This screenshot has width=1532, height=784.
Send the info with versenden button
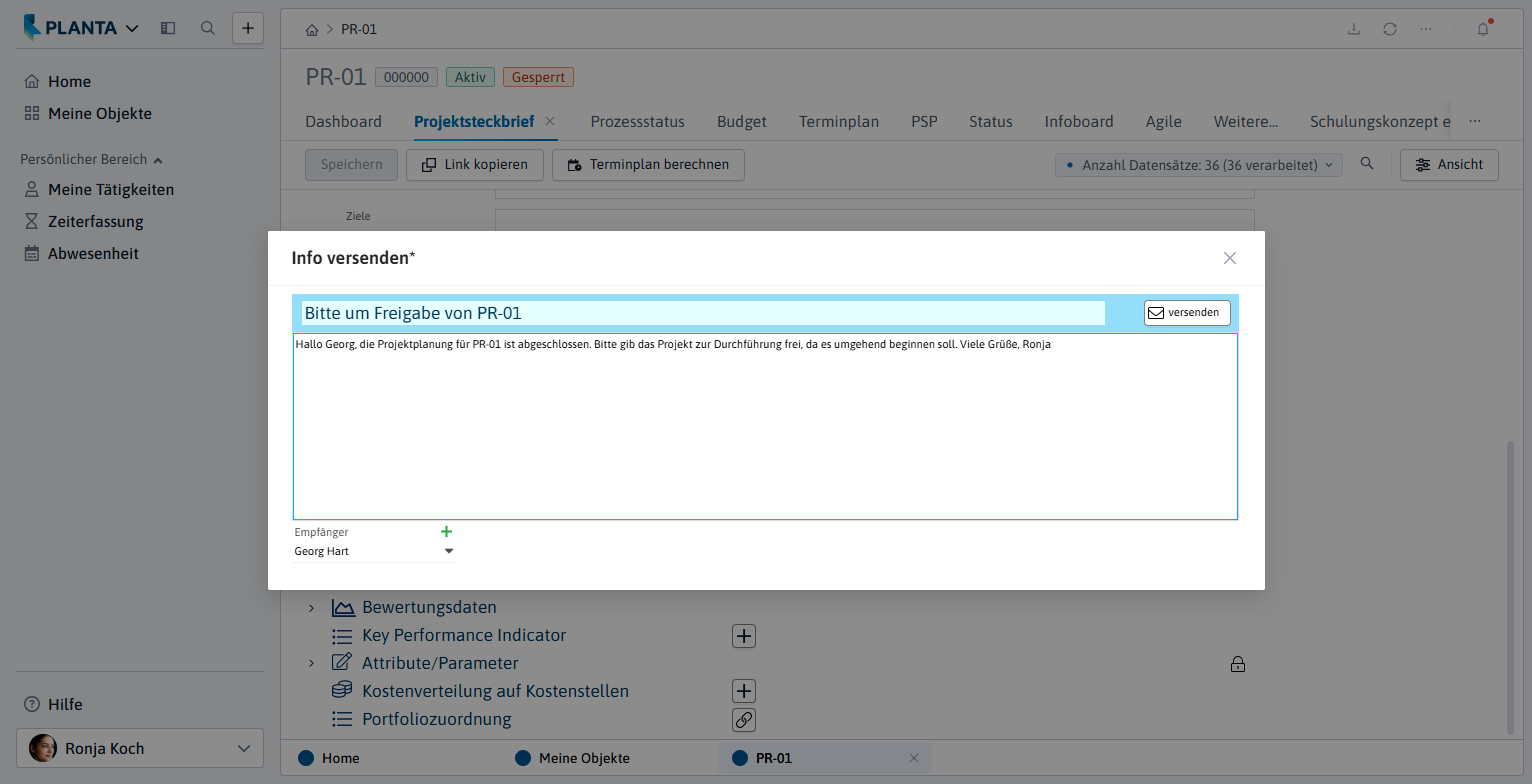1187,312
